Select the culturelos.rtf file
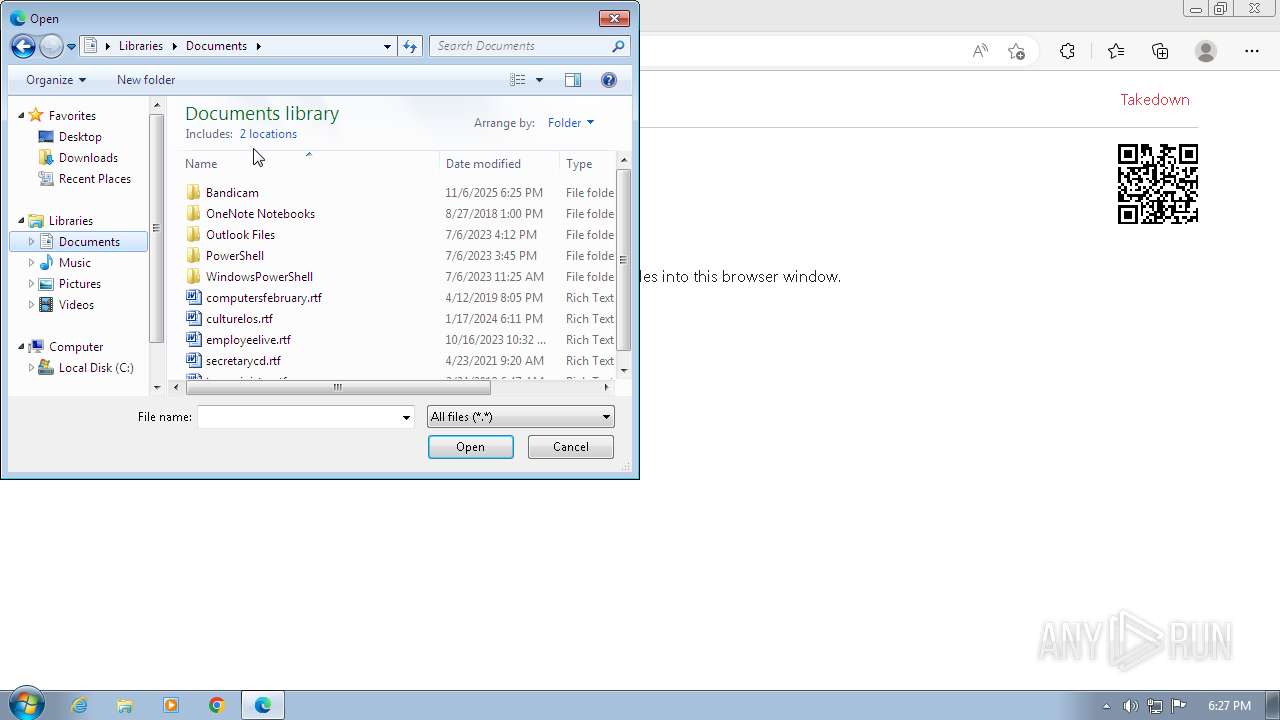The height and width of the screenshot is (720, 1280). (239, 319)
